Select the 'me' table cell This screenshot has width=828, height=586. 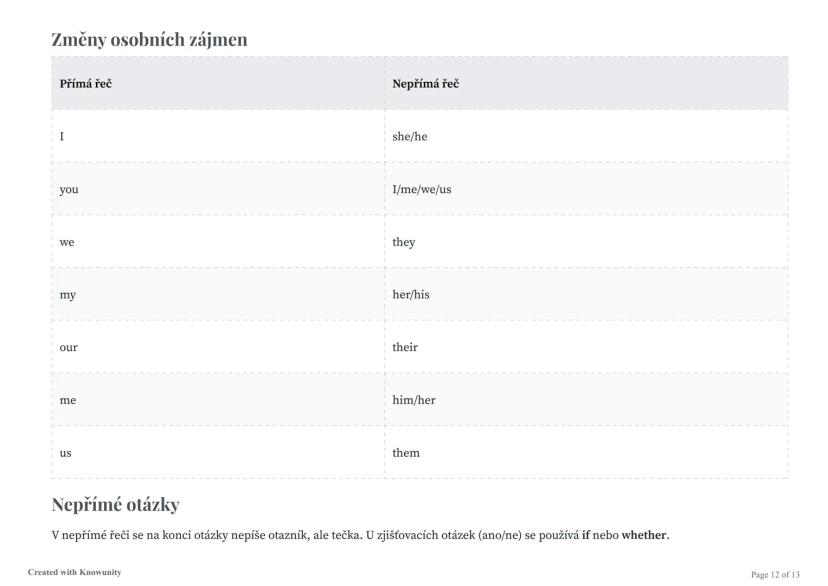coord(218,400)
